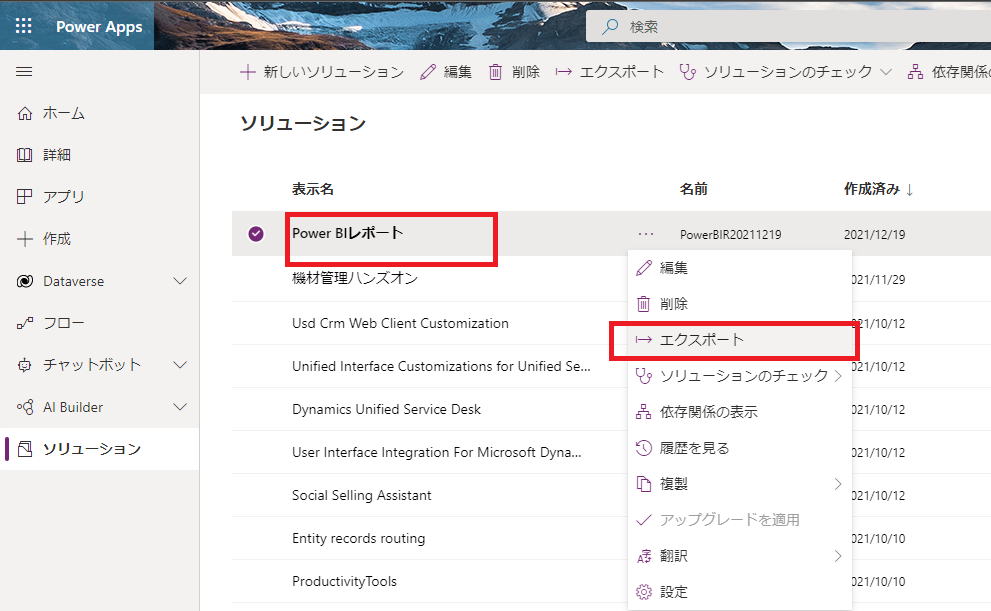Collapse the navigation hamburger menu
The width and height of the screenshot is (991, 611).
[x=24, y=71]
